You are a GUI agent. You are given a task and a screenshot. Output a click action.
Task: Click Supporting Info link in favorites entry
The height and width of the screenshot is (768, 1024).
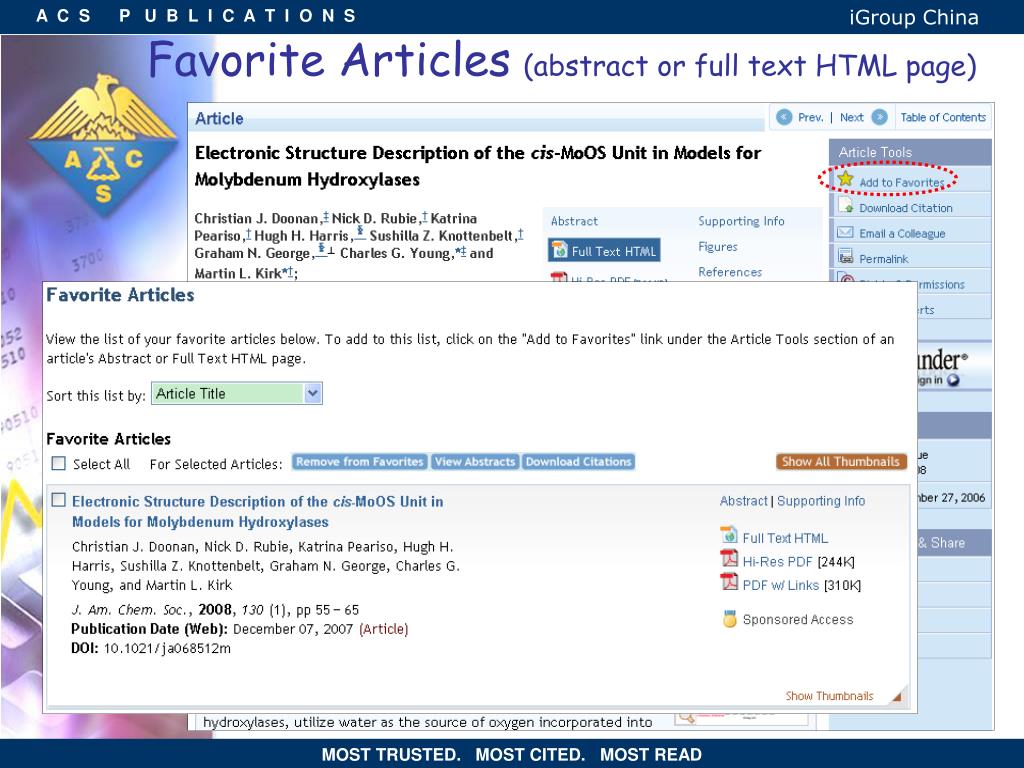coord(821,501)
